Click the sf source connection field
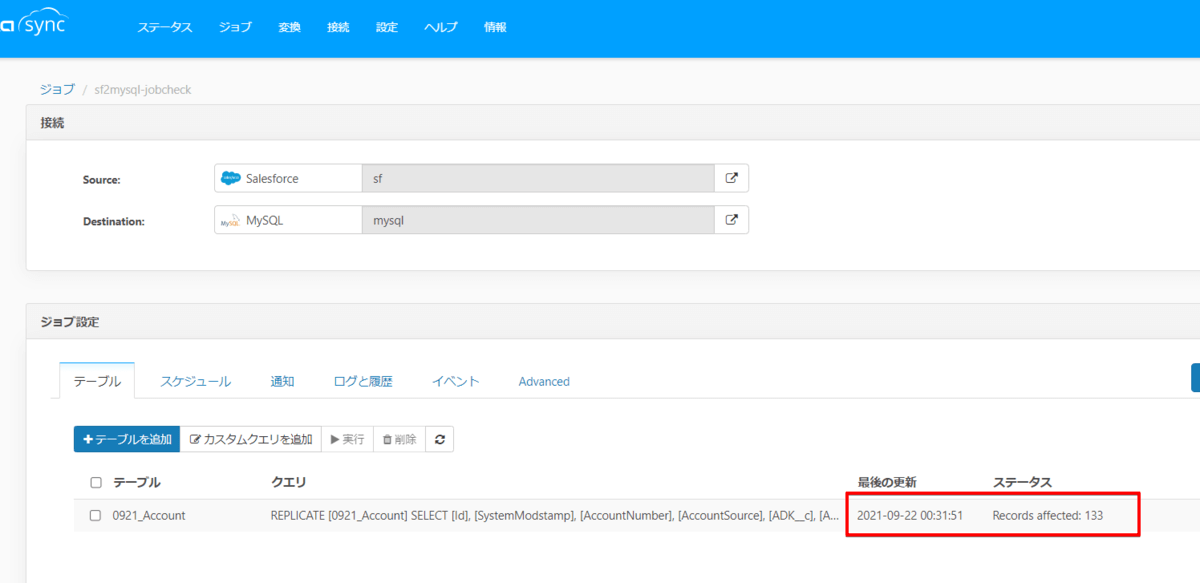Screen dimensions: 1200x583 click(538, 178)
